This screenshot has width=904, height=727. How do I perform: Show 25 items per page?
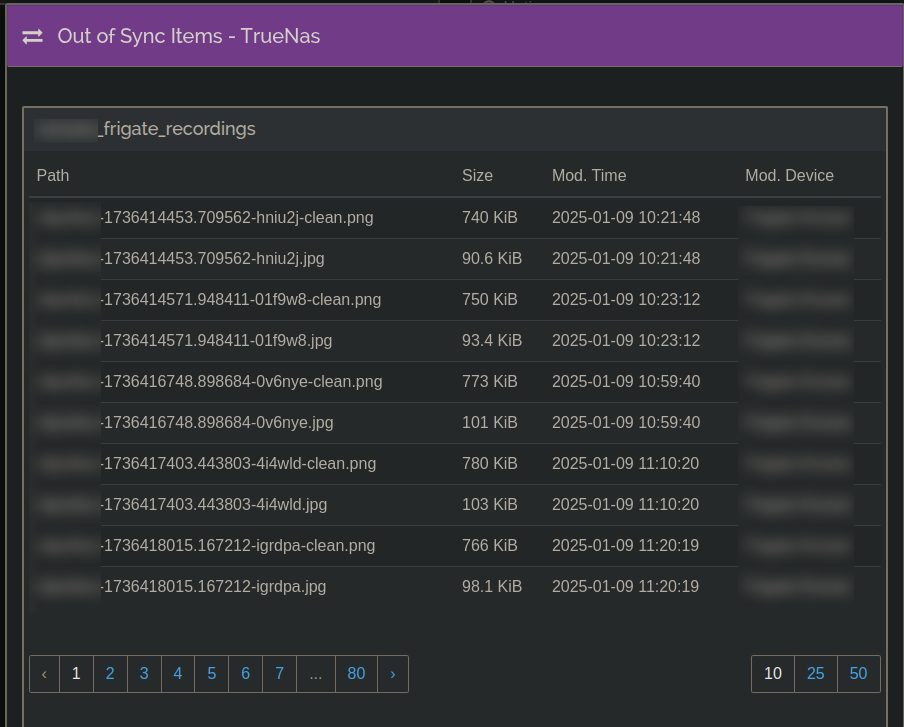(x=815, y=673)
